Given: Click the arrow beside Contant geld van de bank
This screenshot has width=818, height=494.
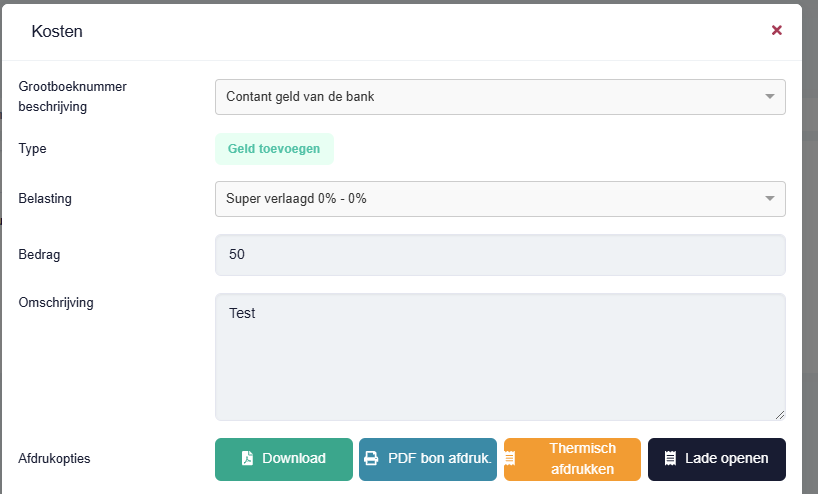Looking at the screenshot, I should click(x=769, y=97).
